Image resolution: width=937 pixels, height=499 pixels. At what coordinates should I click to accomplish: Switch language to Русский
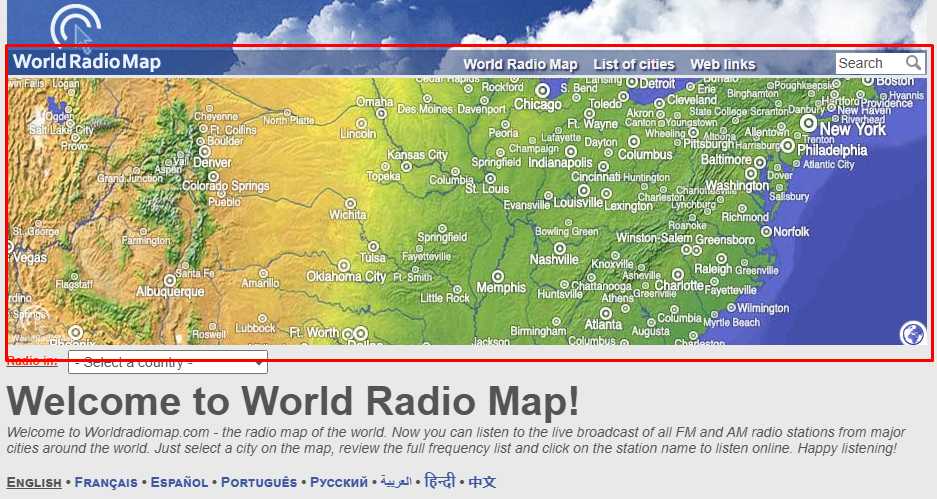point(339,482)
